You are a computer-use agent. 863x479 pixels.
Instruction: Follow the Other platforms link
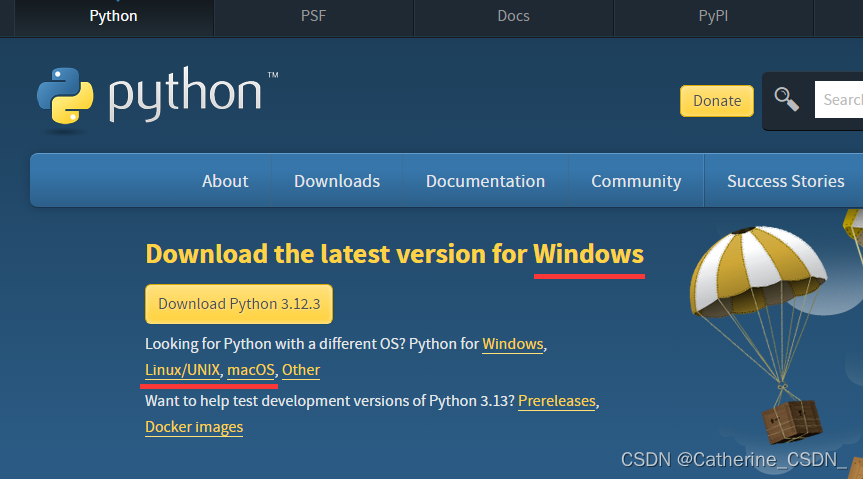tap(301, 370)
